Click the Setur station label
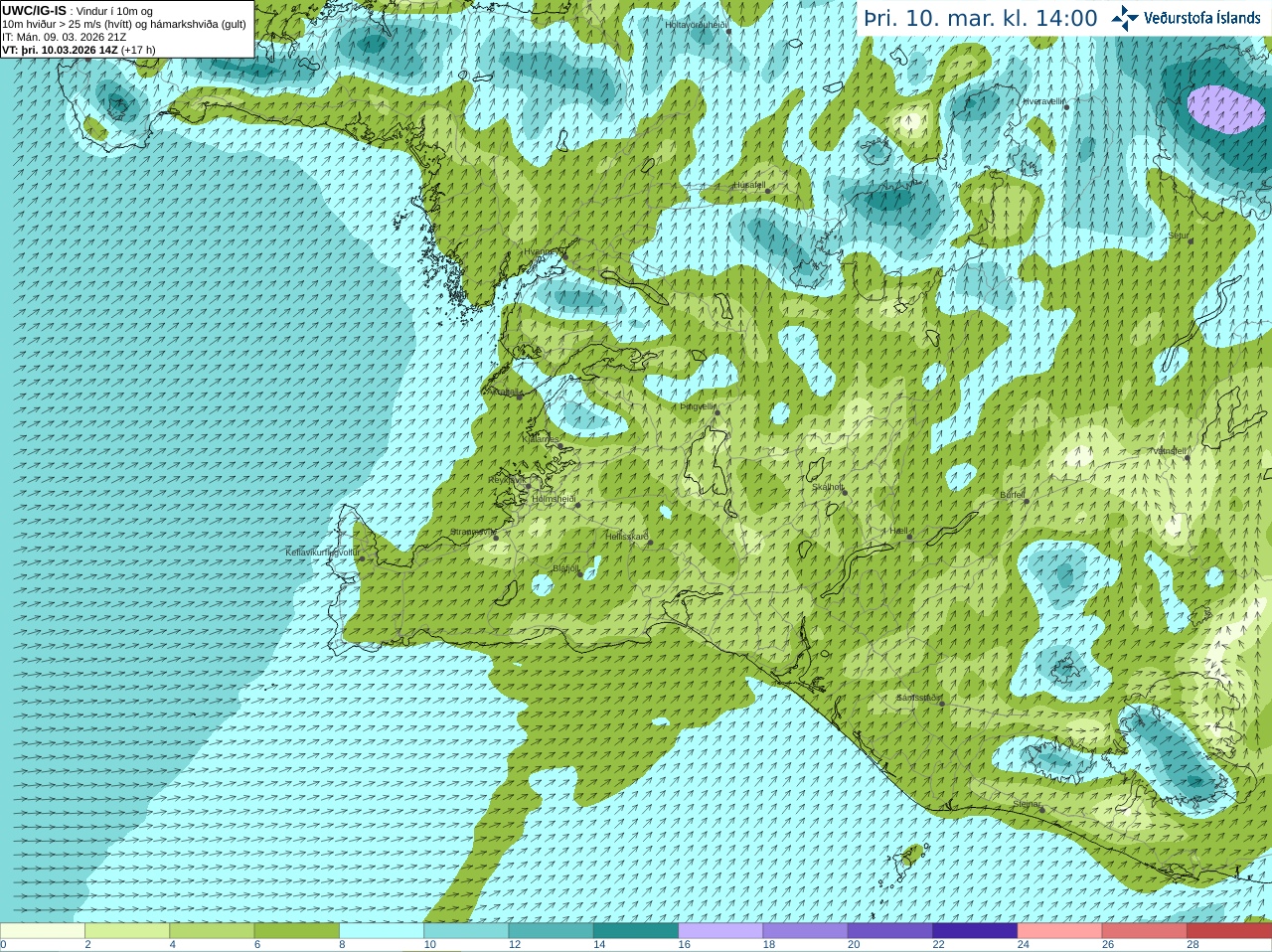 coord(1179,237)
